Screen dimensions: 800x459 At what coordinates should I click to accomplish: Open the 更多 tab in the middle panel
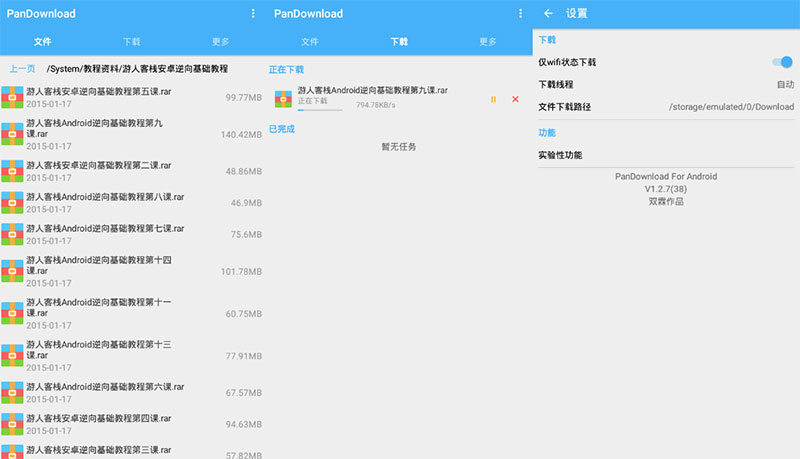click(488, 42)
